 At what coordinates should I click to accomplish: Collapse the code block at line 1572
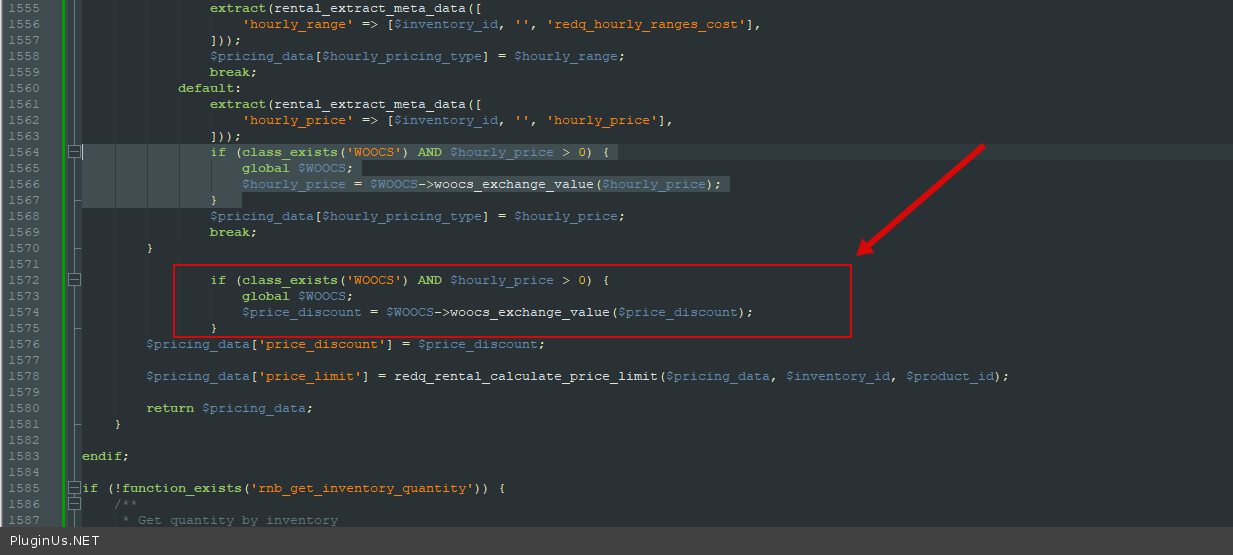coord(74,280)
